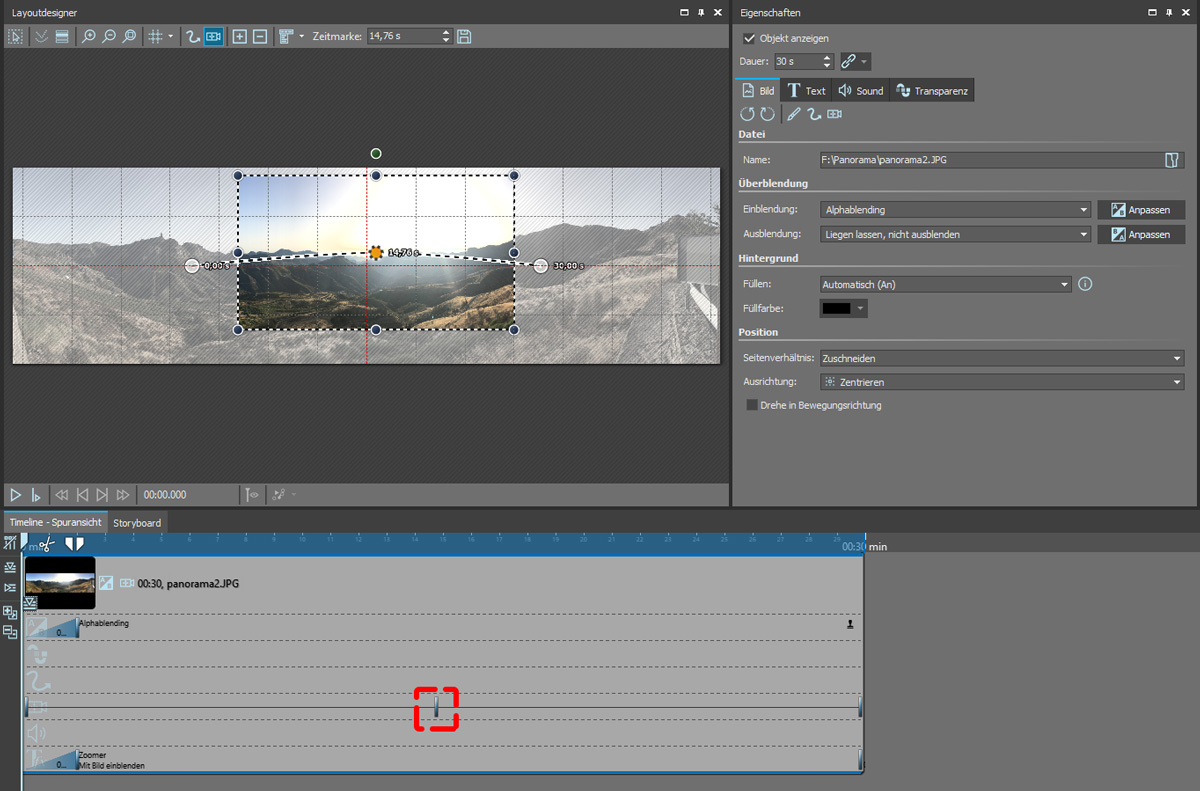
Task: Toggle the camera pan mode icon in Layoutdesigner
Action: pyautogui.click(x=213, y=37)
